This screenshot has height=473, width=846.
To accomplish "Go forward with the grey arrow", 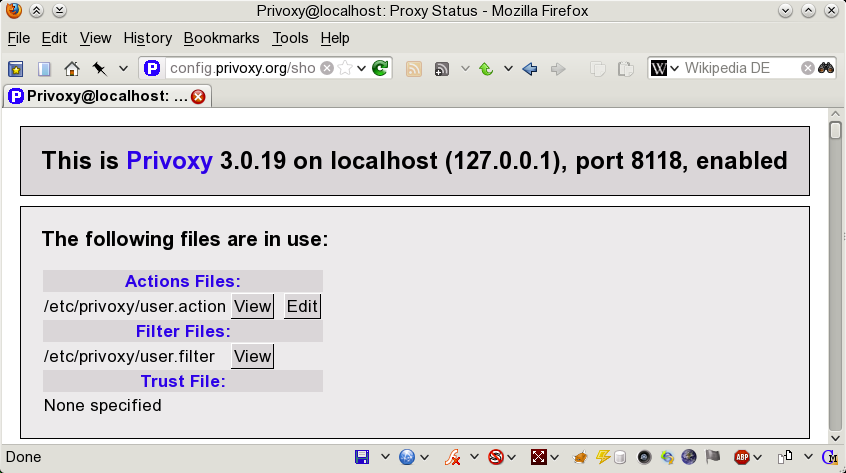I will pyautogui.click(x=558, y=69).
